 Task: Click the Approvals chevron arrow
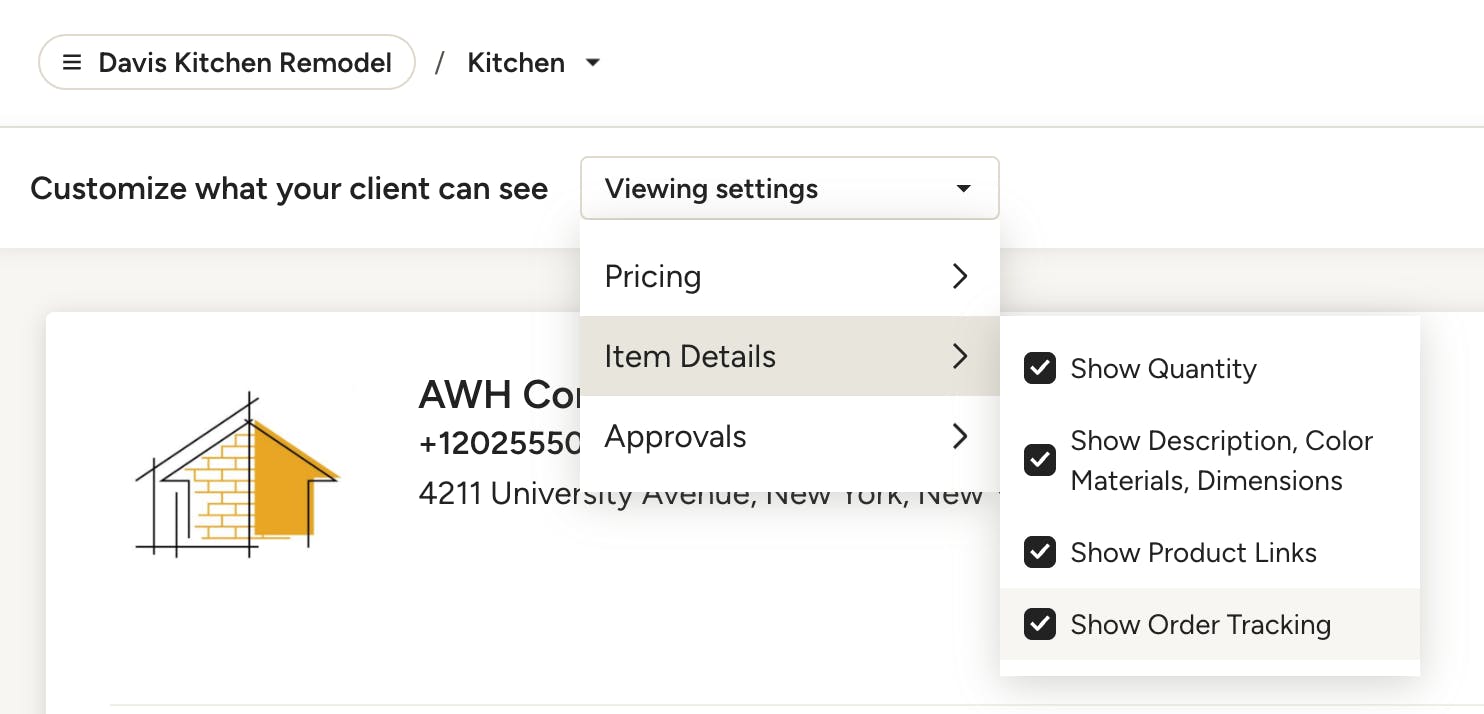coord(960,436)
